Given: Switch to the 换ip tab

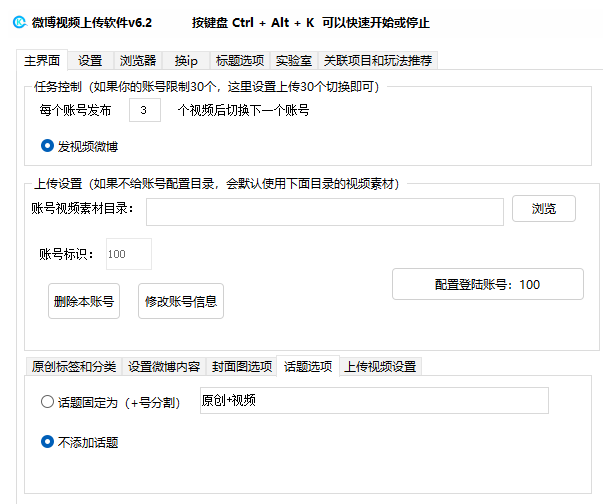Looking at the screenshot, I should pos(186,60).
